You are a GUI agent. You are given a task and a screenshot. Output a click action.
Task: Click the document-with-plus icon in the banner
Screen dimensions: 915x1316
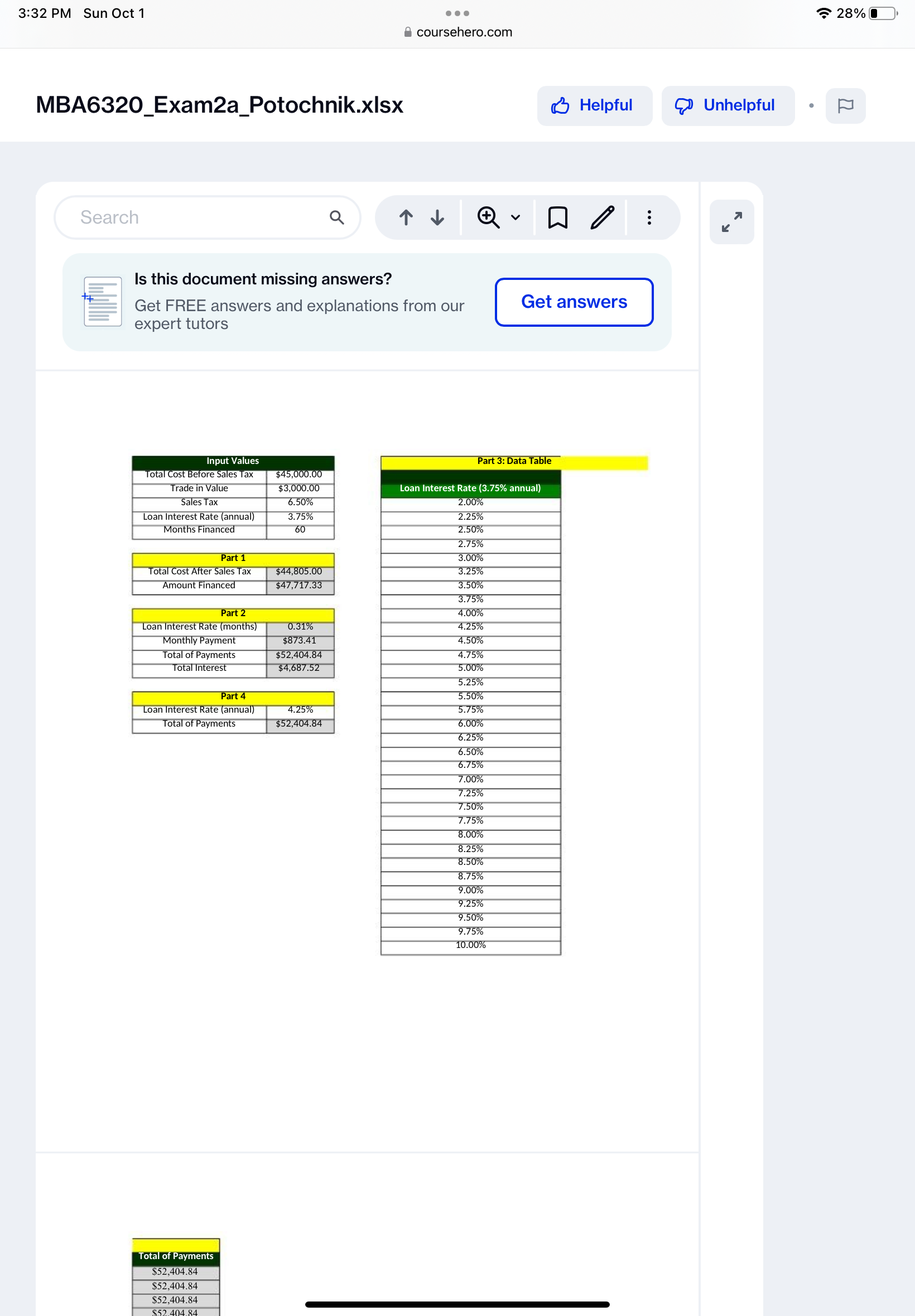tap(102, 301)
